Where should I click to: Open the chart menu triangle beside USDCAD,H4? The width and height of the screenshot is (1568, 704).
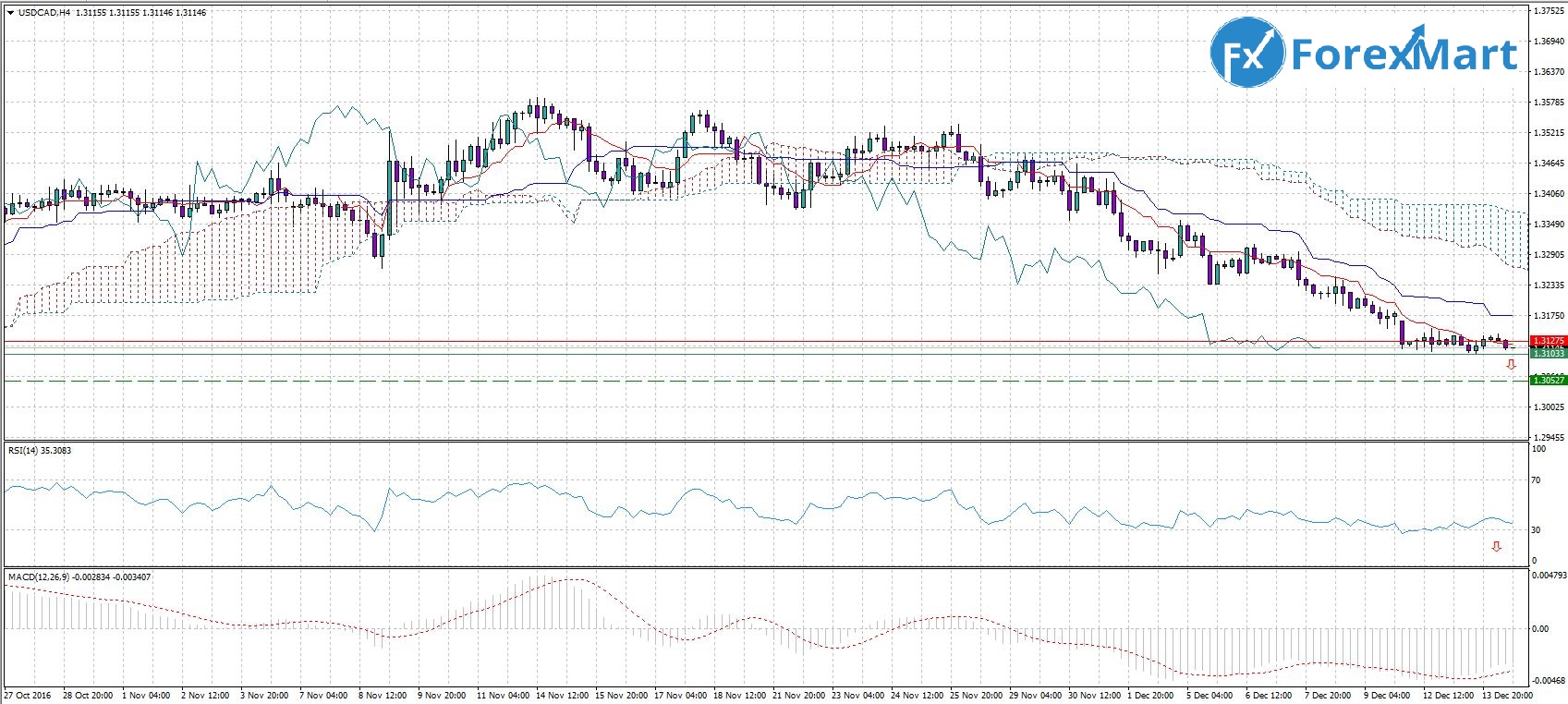click(10, 13)
